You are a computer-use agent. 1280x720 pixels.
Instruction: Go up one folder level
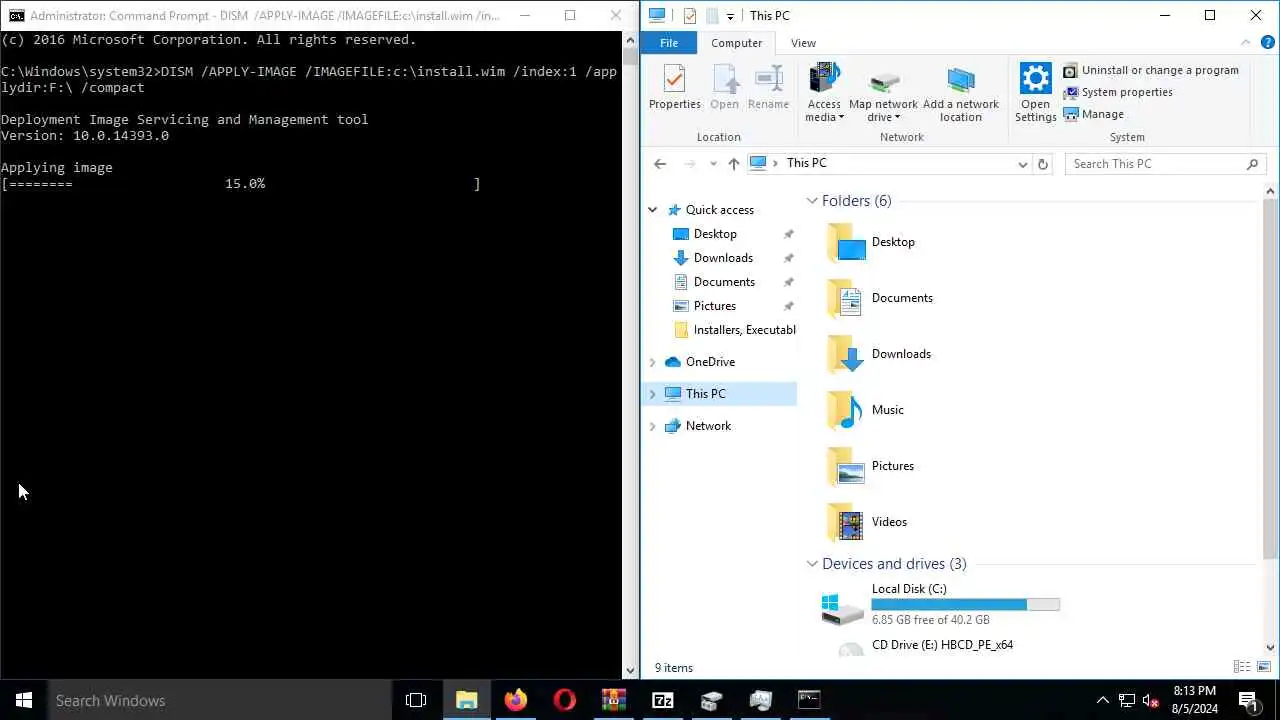click(734, 164)
